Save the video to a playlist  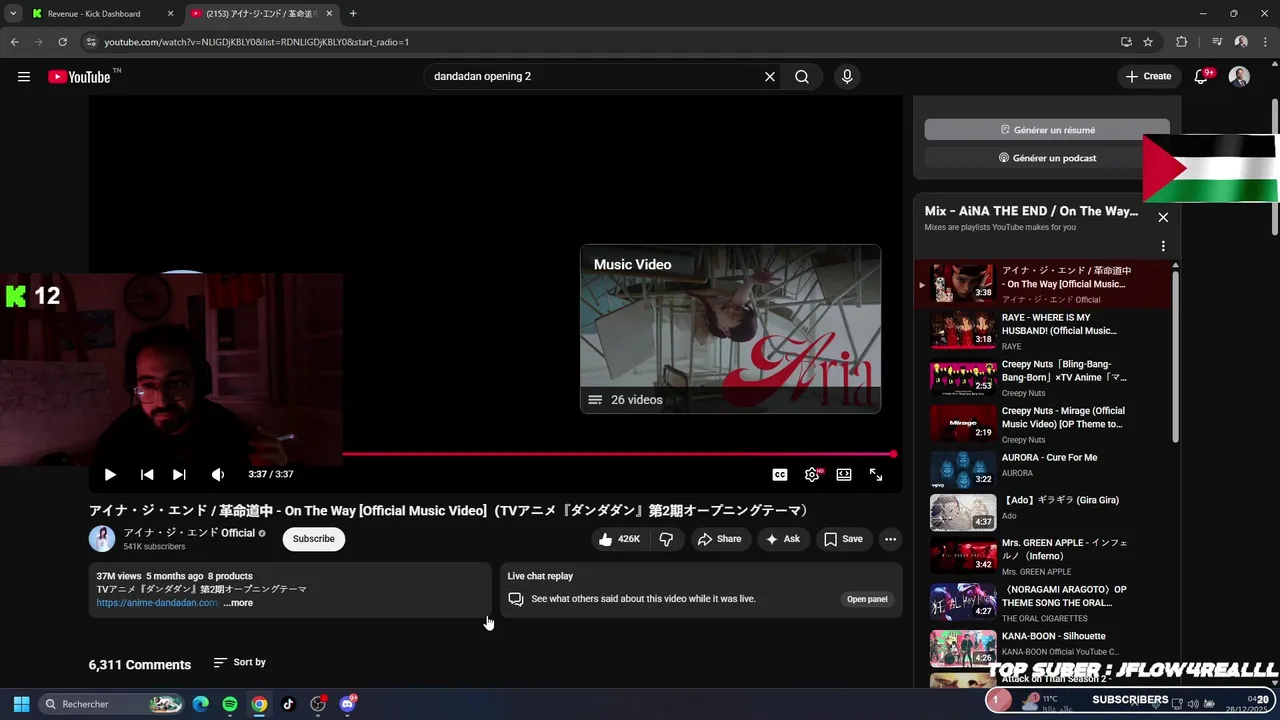click(842, 539)
